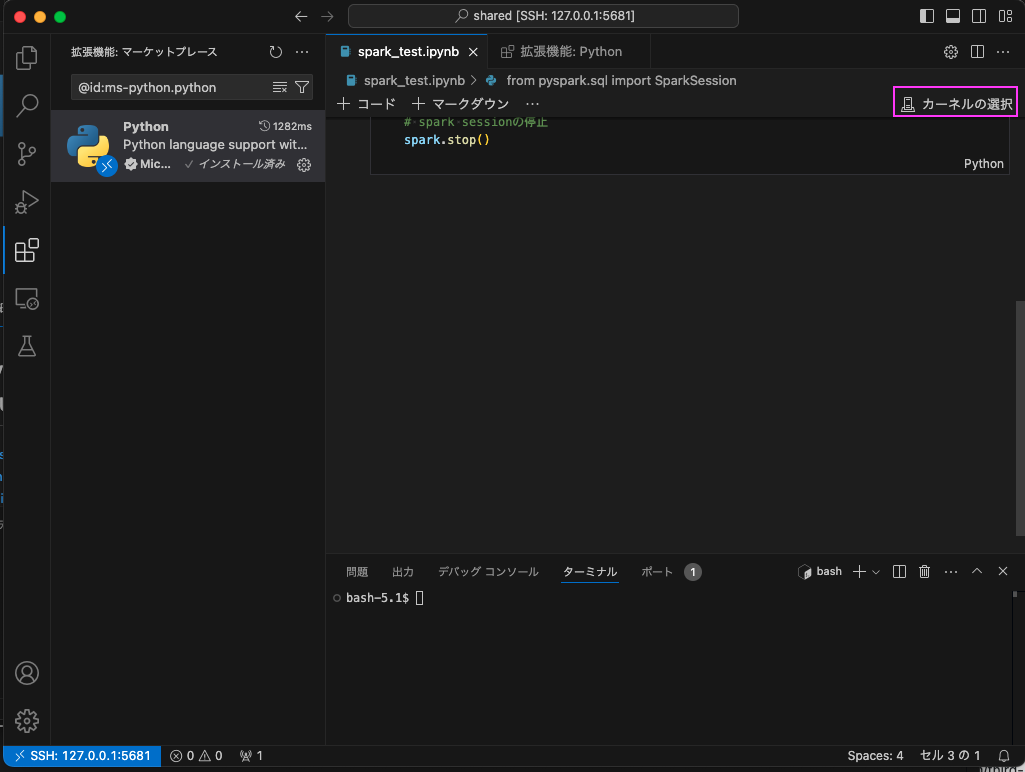Clear the extensions search results
Viewport: 1025px width, 772px height.
click(x=280, y=87)
